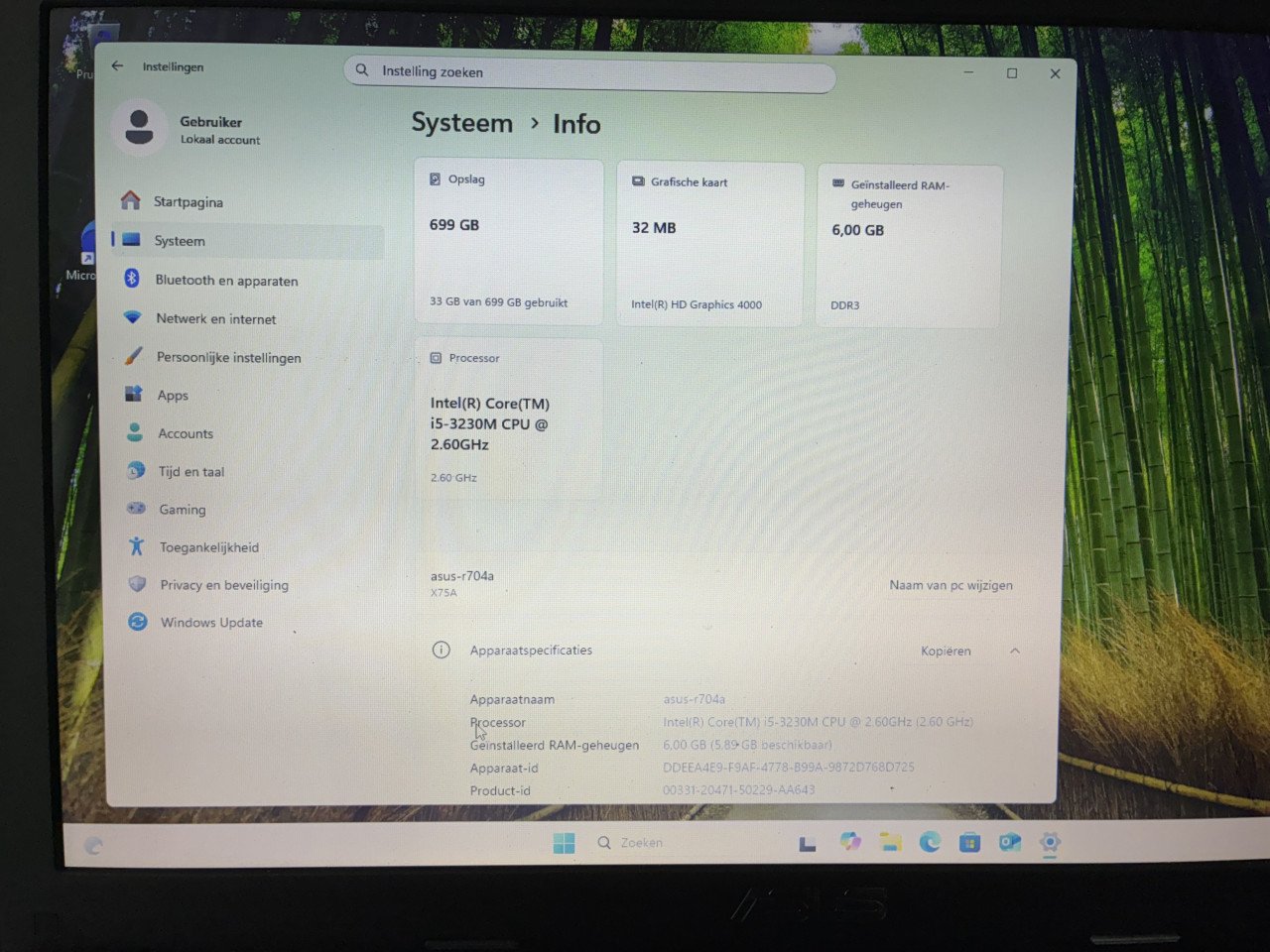This screenshot has width=1270, height=952.
Task: Open Apps settings section
Action: tap(172, 395)
